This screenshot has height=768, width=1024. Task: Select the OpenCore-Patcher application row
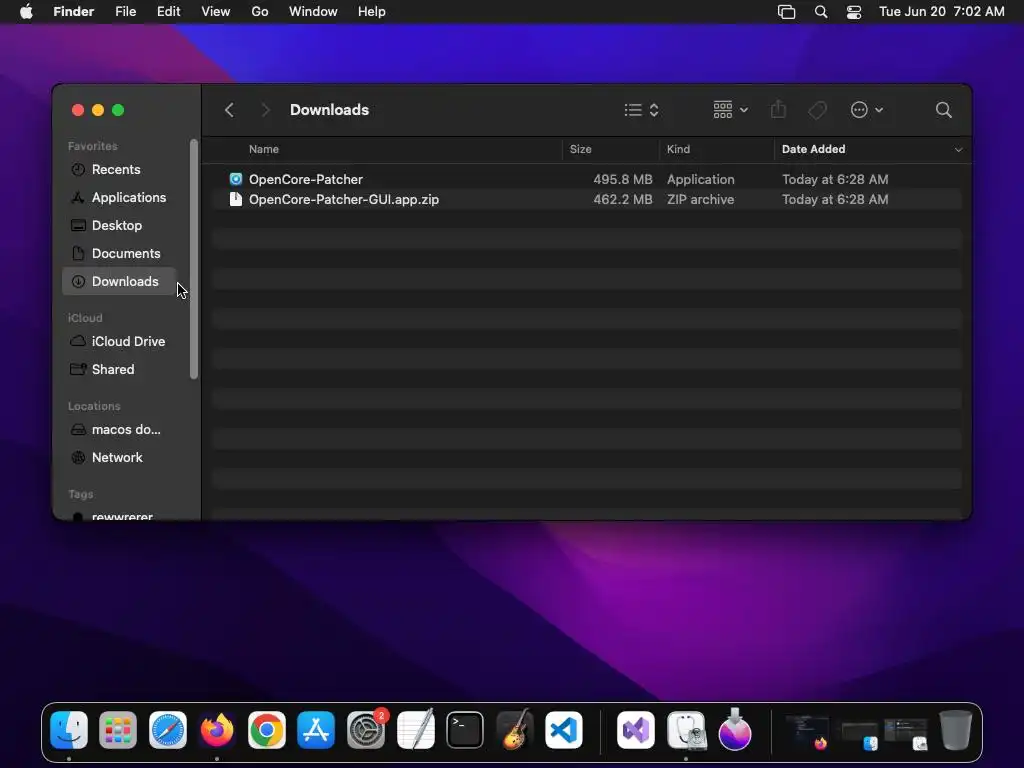[x=587, y=179]
